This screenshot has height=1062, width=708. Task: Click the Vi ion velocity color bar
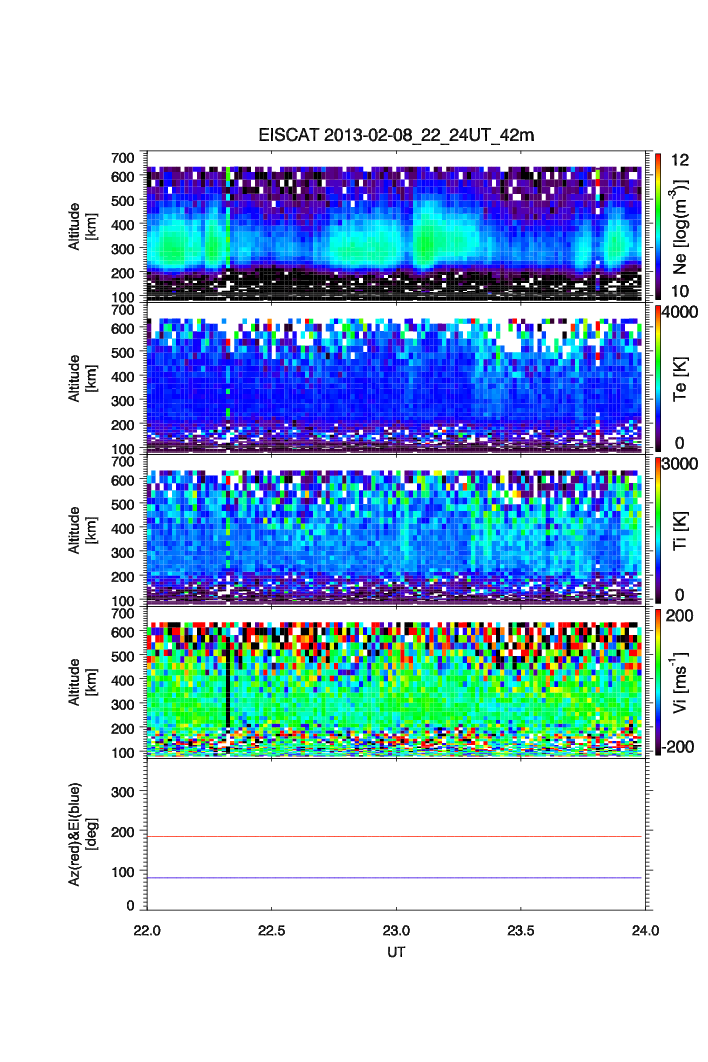pos(658,681)
